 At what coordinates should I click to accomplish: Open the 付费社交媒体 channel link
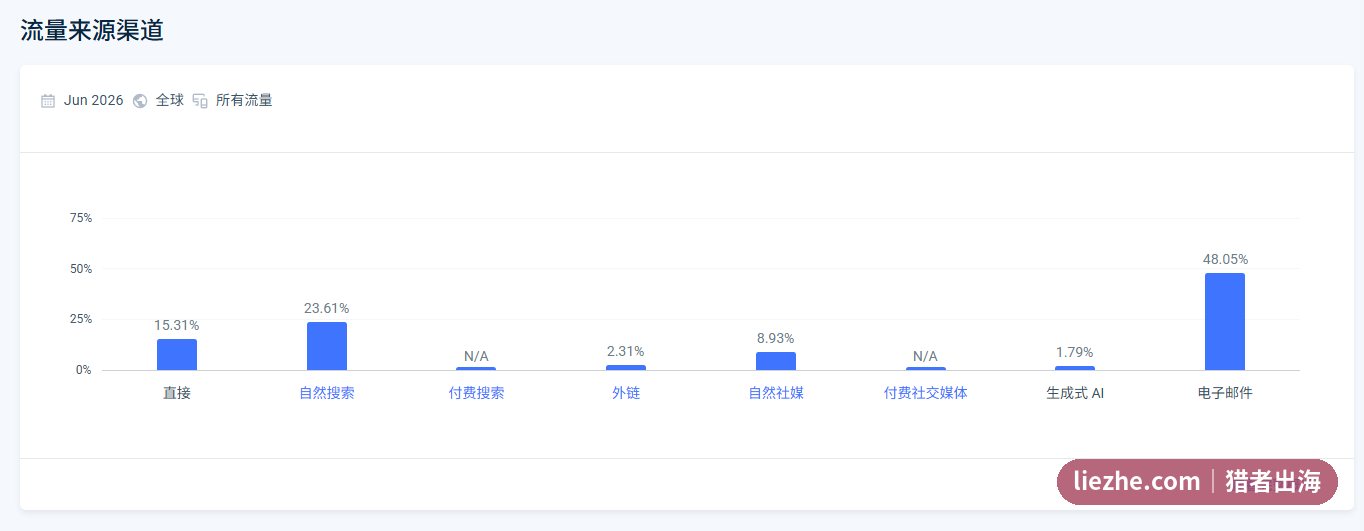[x=925, y=393]
